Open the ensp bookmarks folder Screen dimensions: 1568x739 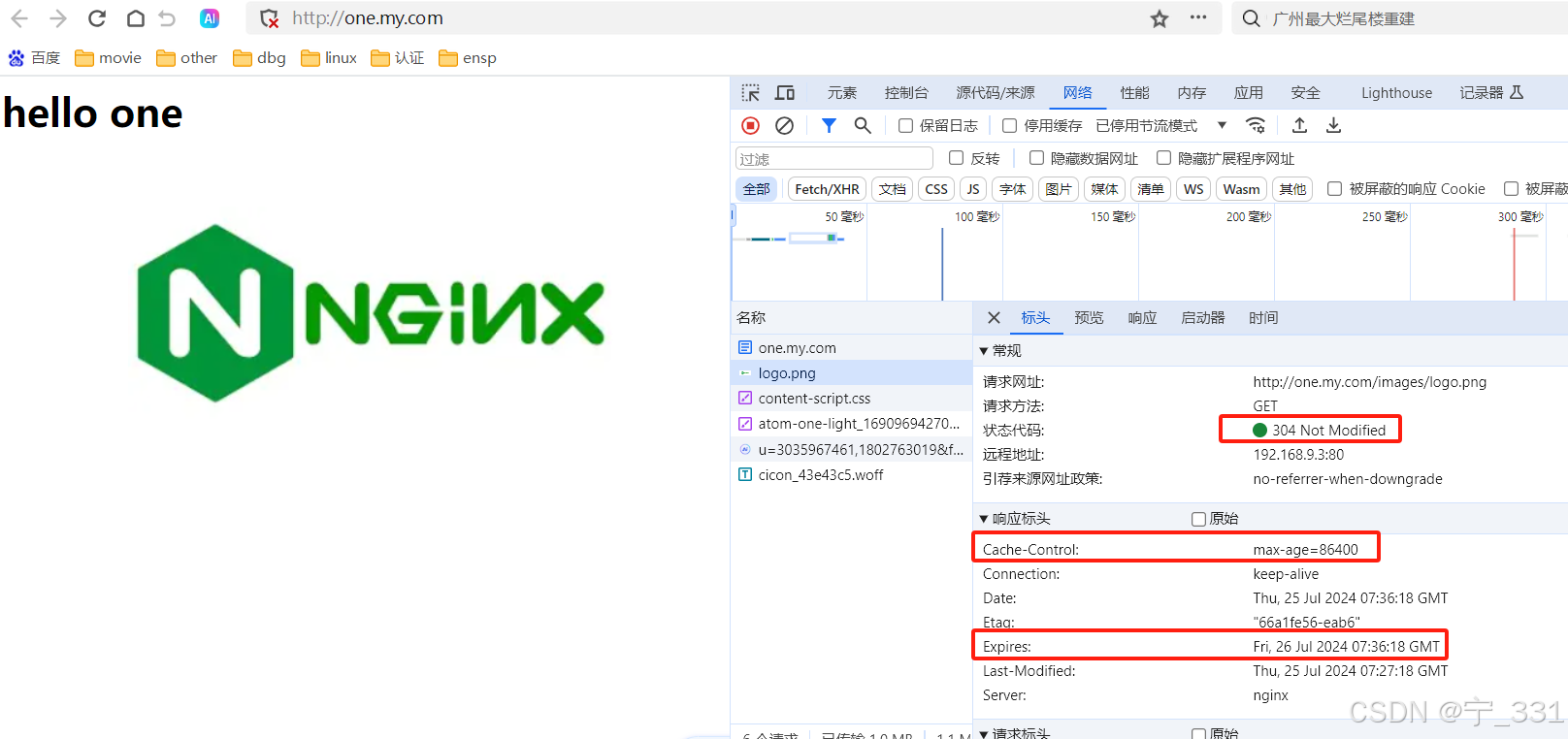[468, 58]
